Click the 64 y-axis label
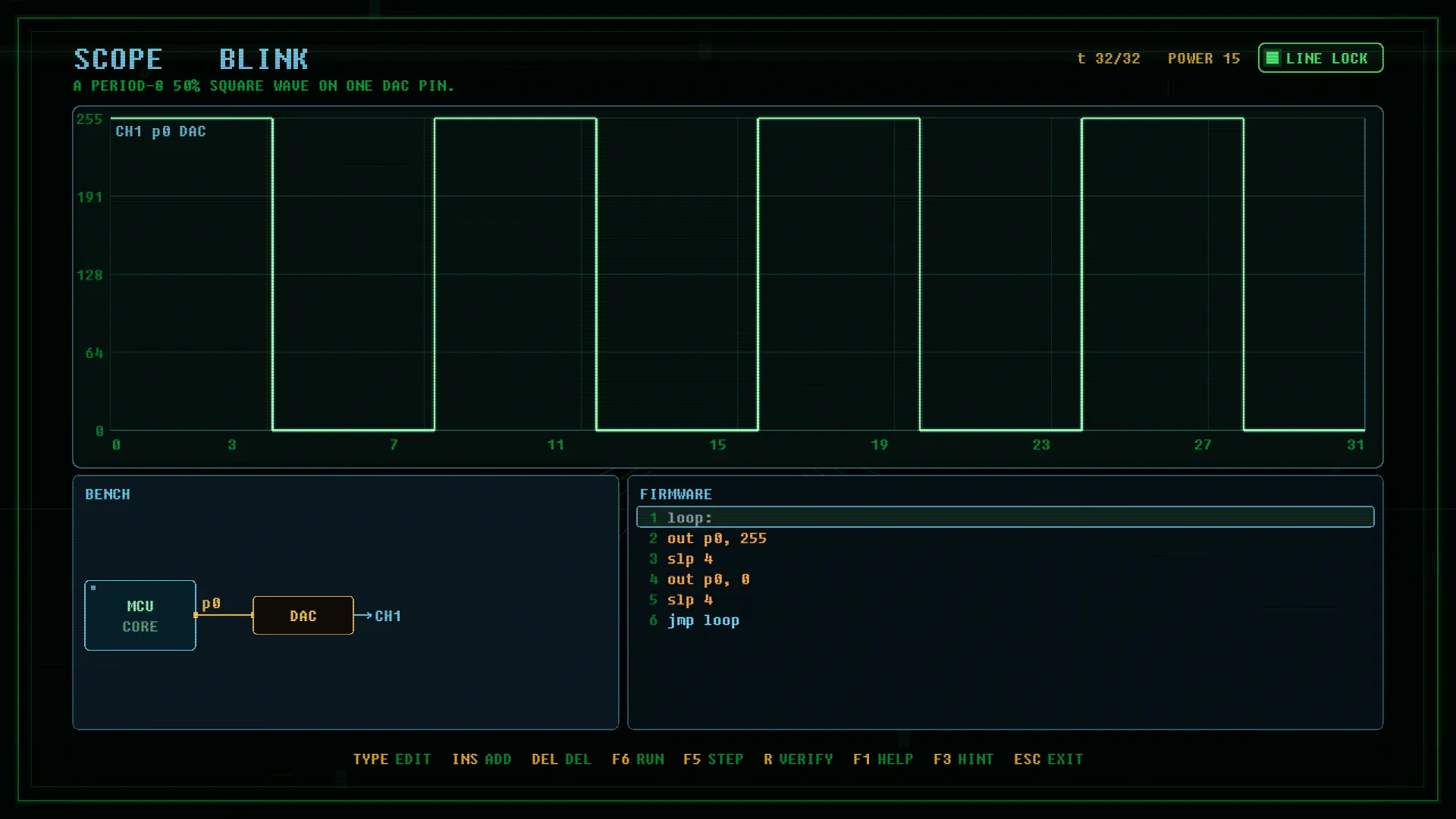Screen dimensions: 1456x819 pyautogui.click(x=94, y=353)
